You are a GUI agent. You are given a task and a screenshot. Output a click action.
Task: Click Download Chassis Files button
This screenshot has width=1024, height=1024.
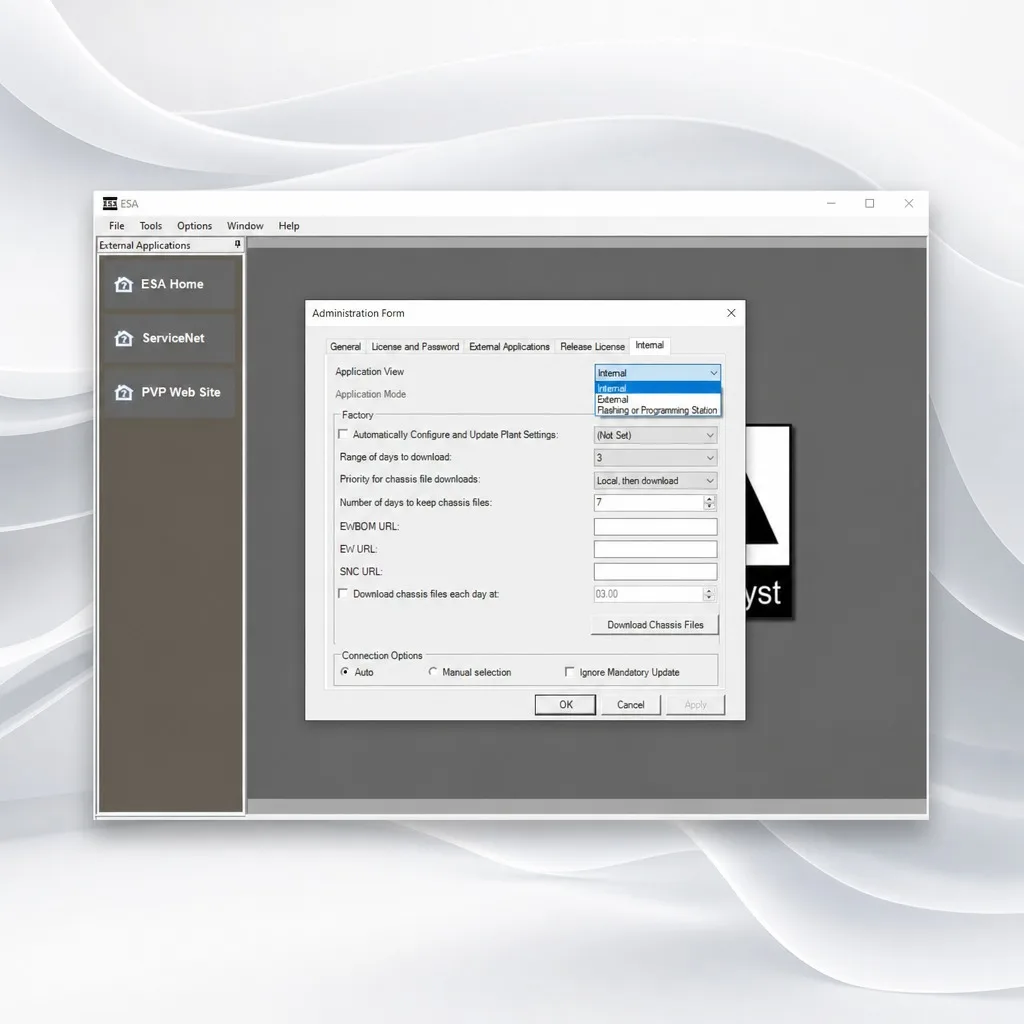click(x=655, y=625)
